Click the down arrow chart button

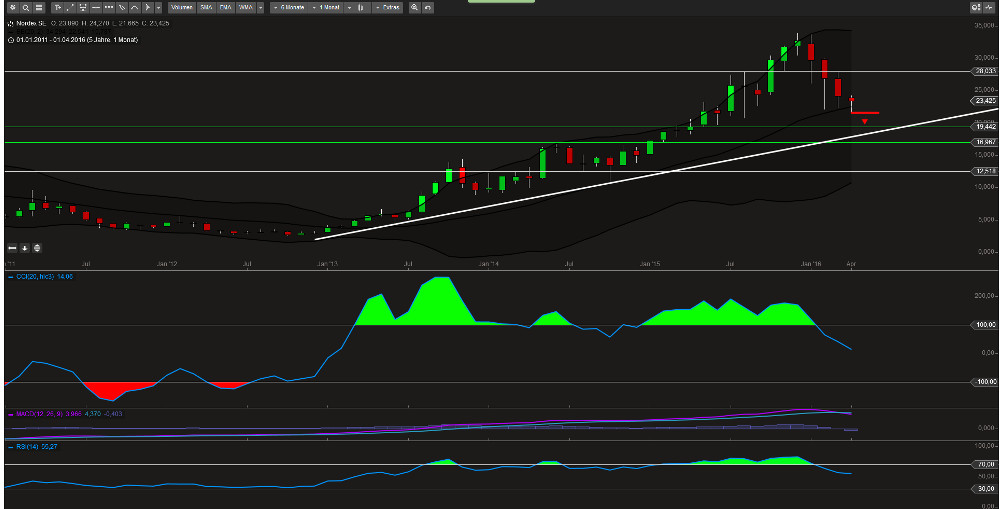click(24, 248)
